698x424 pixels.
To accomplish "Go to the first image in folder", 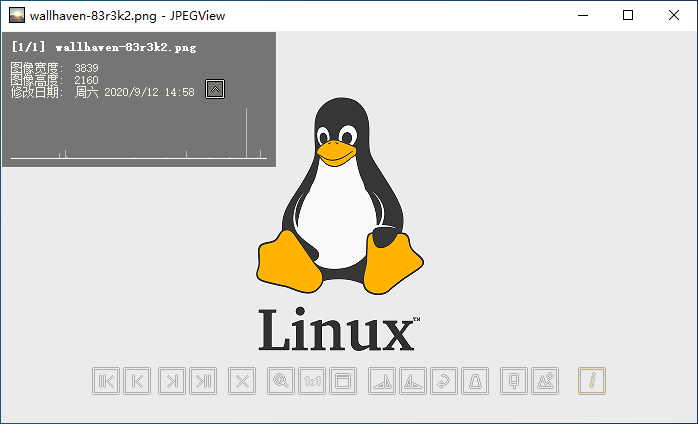I will point(106,381).
